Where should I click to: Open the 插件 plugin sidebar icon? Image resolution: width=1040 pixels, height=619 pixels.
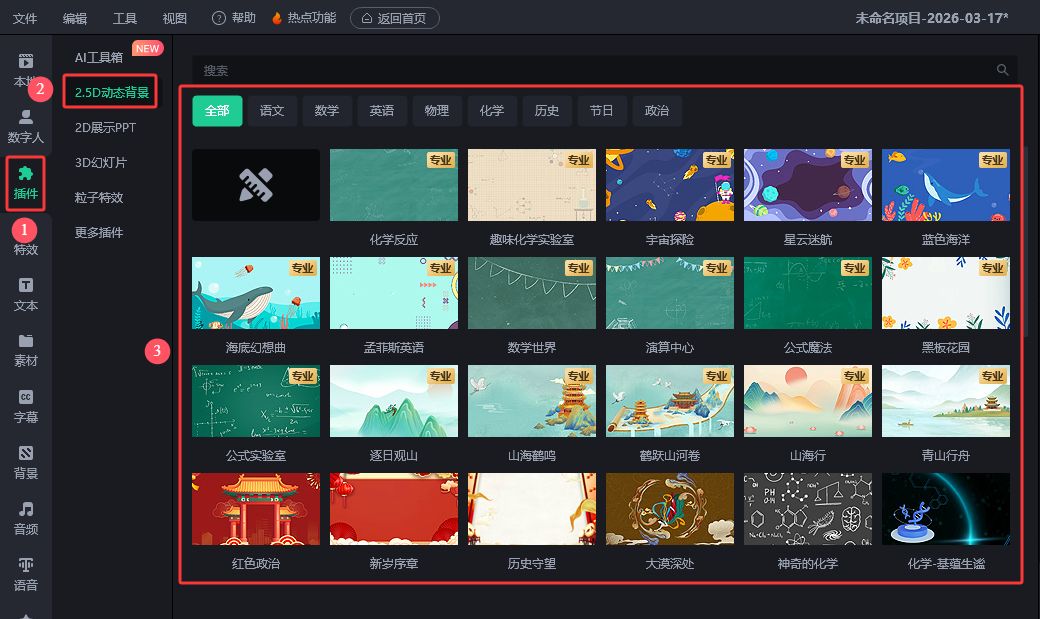pos(26,181)
